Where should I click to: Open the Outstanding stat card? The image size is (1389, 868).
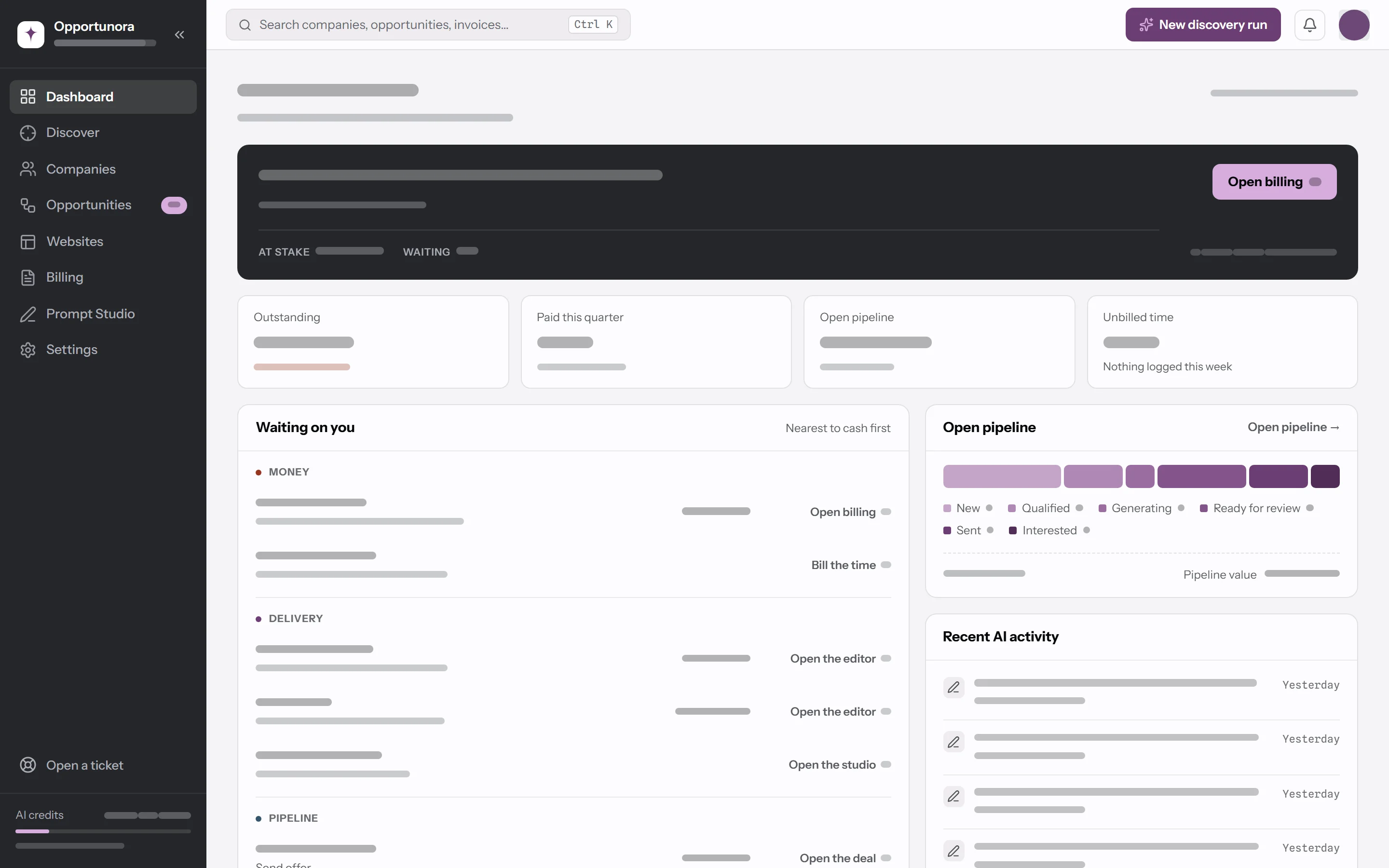373,341
